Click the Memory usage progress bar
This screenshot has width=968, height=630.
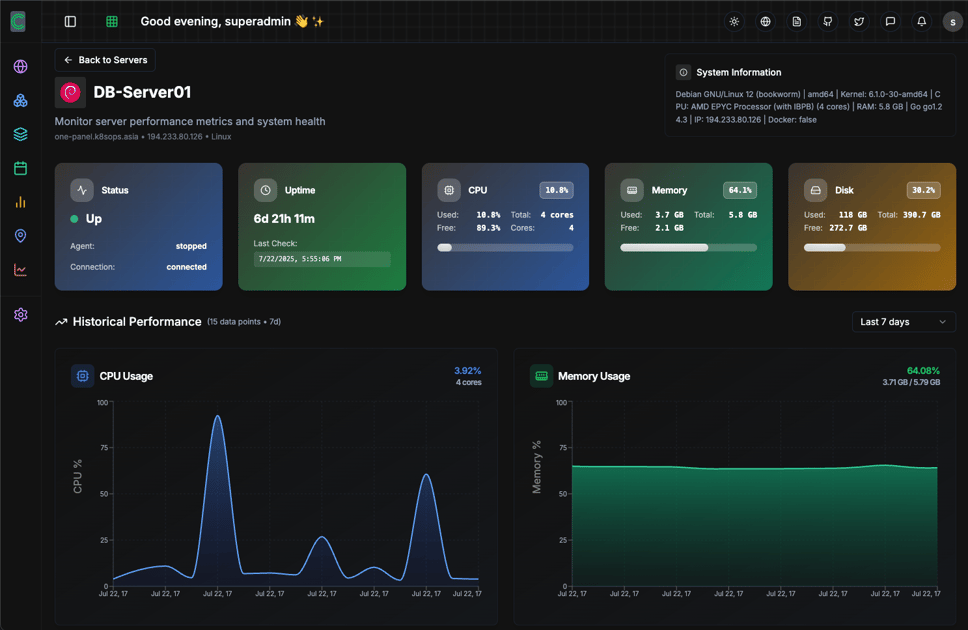coord(688,248)
